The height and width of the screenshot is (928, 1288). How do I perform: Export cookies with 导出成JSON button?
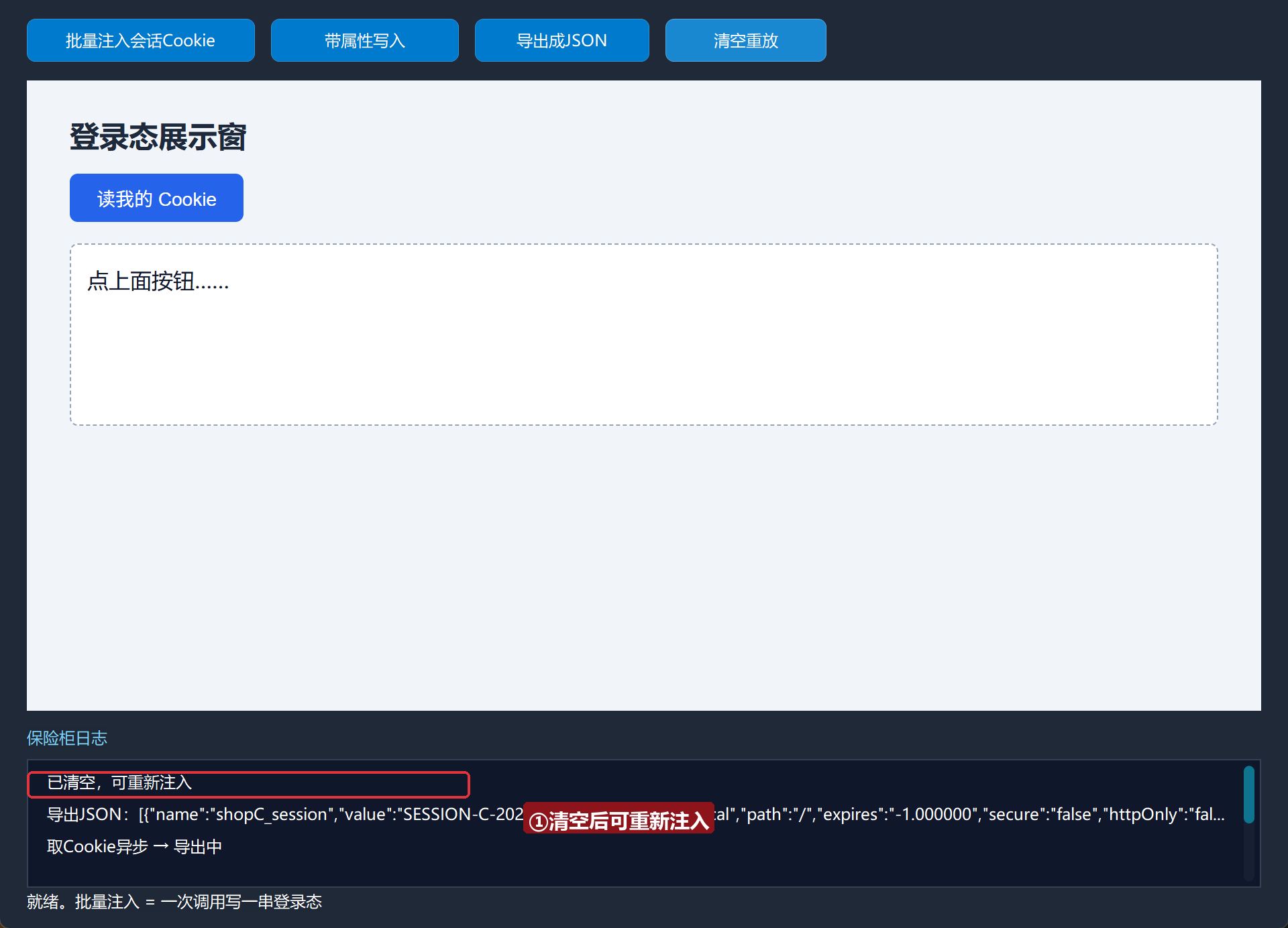[x=562, y=40]
